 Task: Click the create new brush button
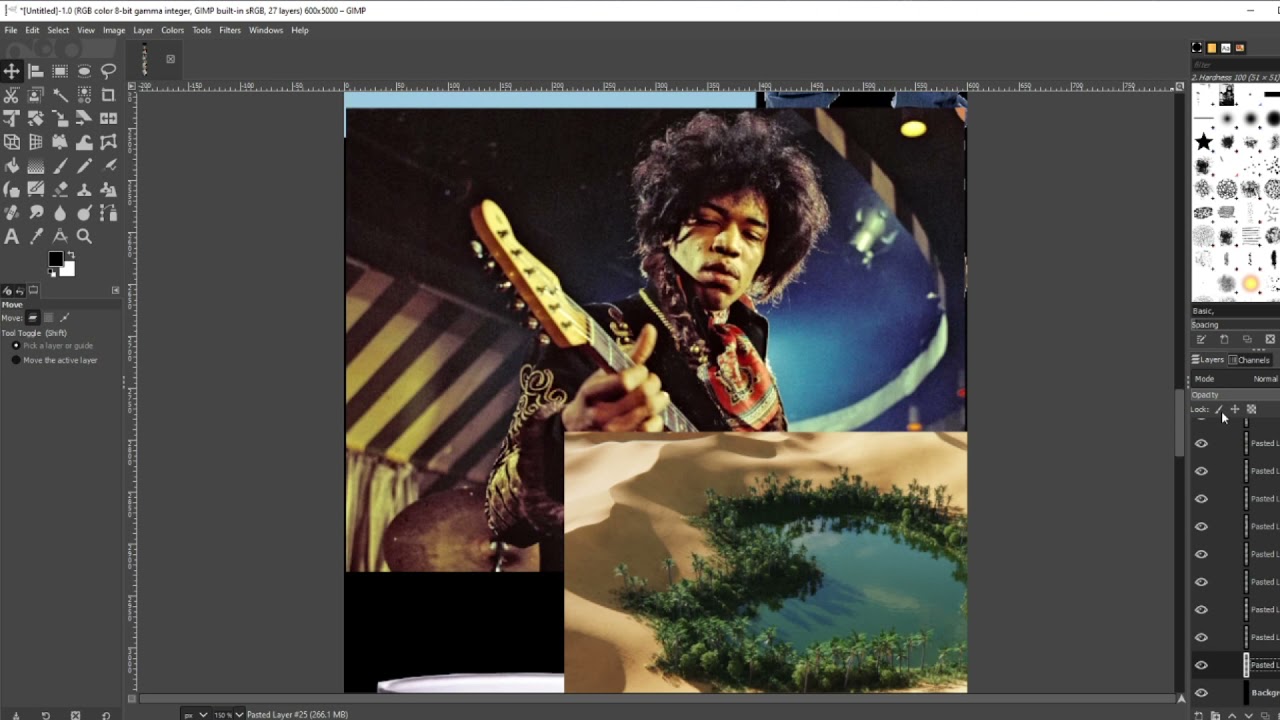point(1224,339)
